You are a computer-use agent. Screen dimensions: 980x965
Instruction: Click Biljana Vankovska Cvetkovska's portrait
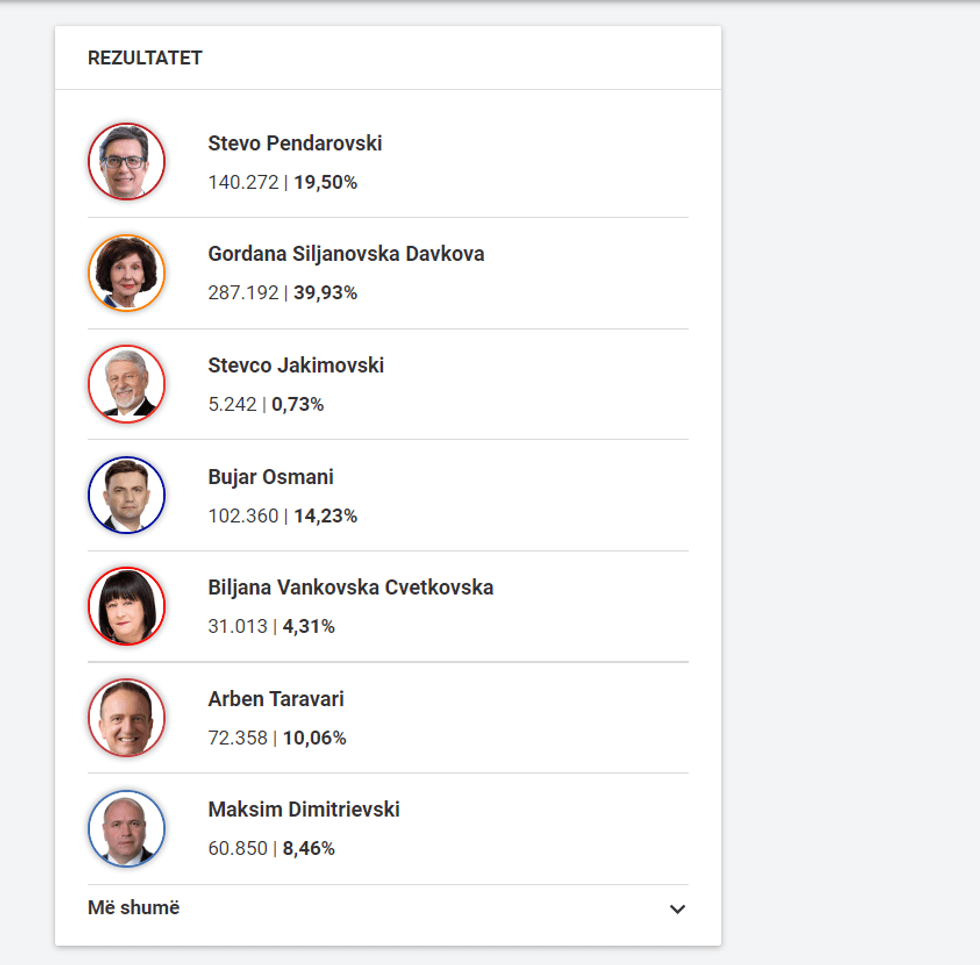click(126, 606)
